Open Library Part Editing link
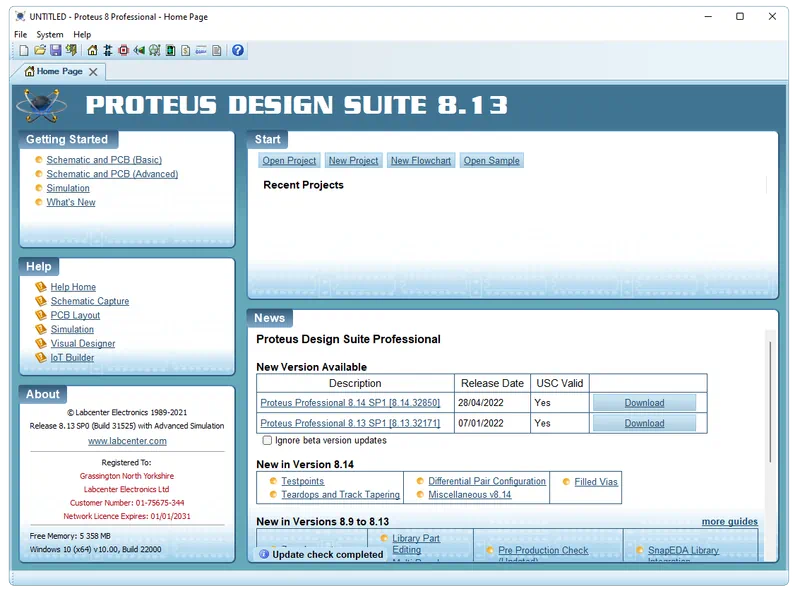Image resolution: width=800 pixels, height=591 pixels. (415, 544)
